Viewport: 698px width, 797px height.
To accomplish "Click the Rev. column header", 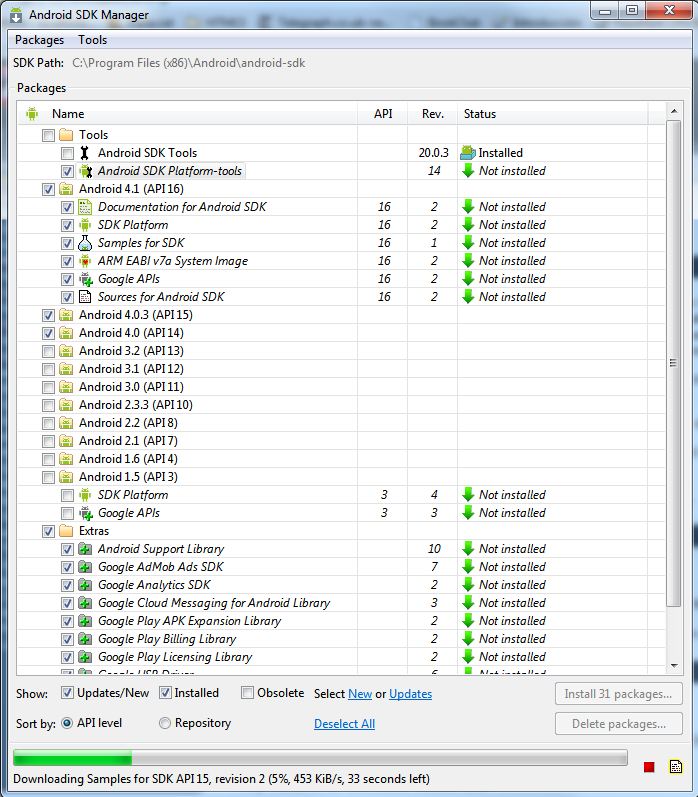I will [x=433, y=114].
